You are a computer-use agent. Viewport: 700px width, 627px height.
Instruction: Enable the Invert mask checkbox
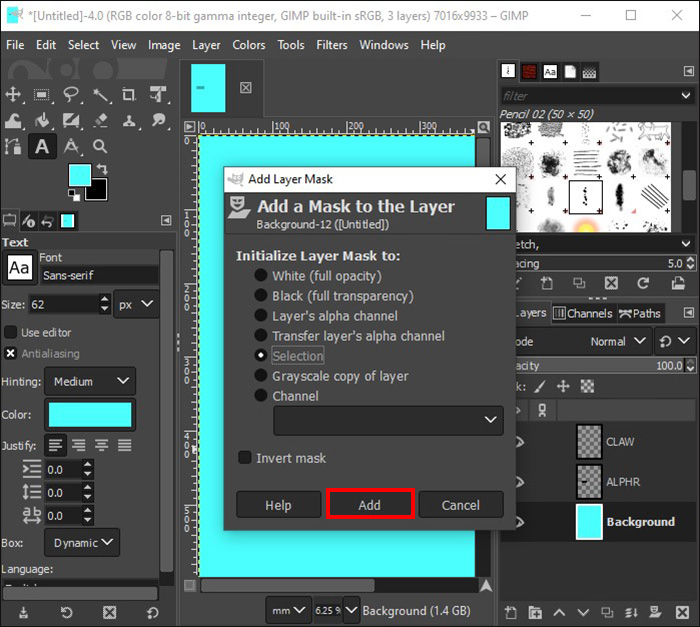(x=245, y=458)
